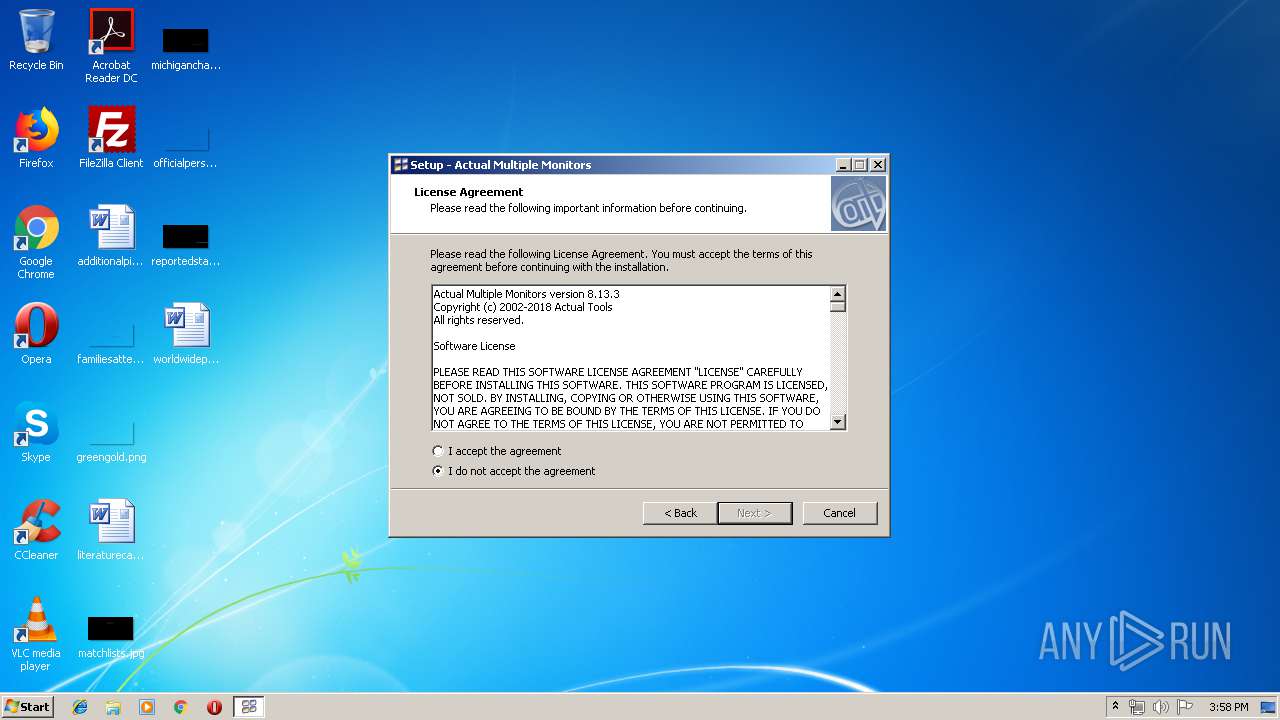Select 'I do not accept the agreement'

coord(514,471)
